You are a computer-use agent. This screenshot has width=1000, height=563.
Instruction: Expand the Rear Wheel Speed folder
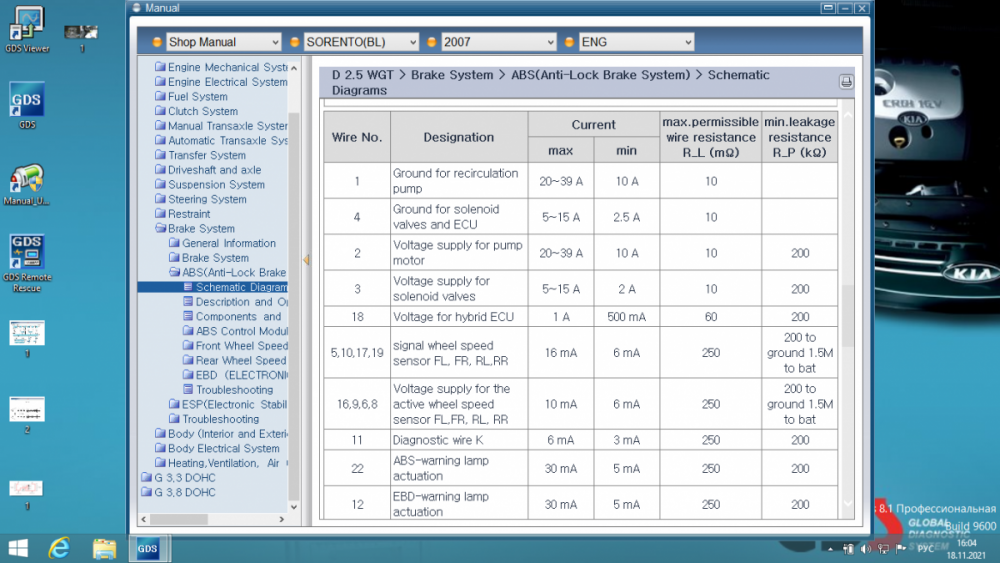tap(235, 360)
